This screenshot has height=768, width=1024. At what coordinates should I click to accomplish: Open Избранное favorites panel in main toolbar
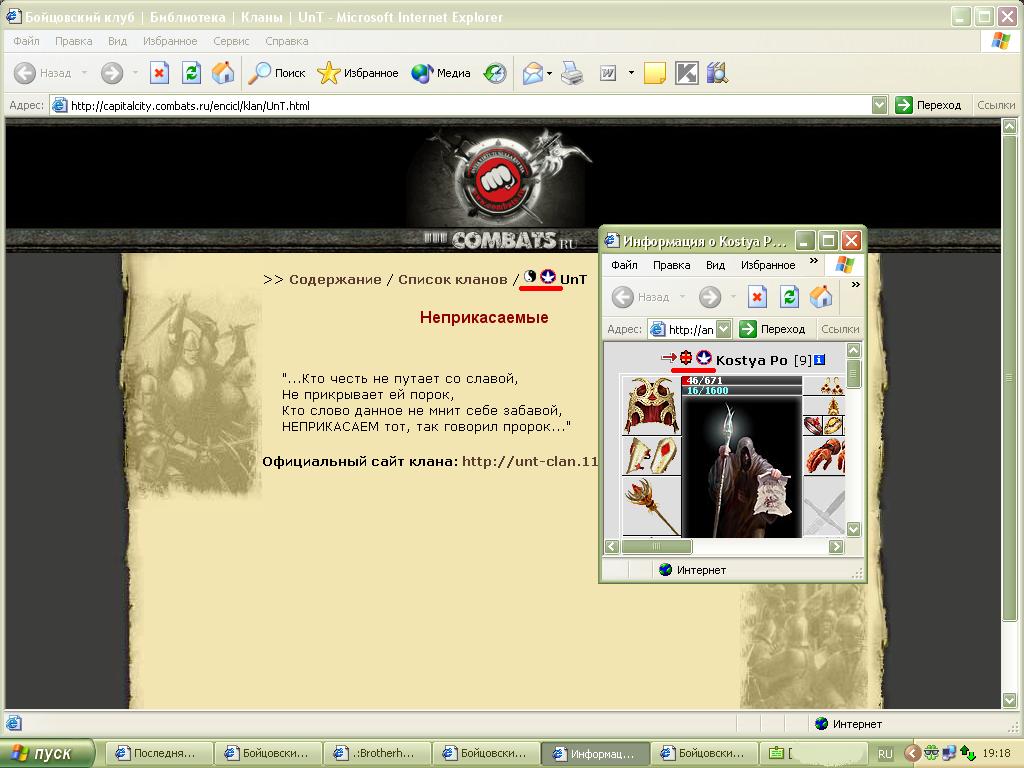pyautogui.click(x=358, y=73)
